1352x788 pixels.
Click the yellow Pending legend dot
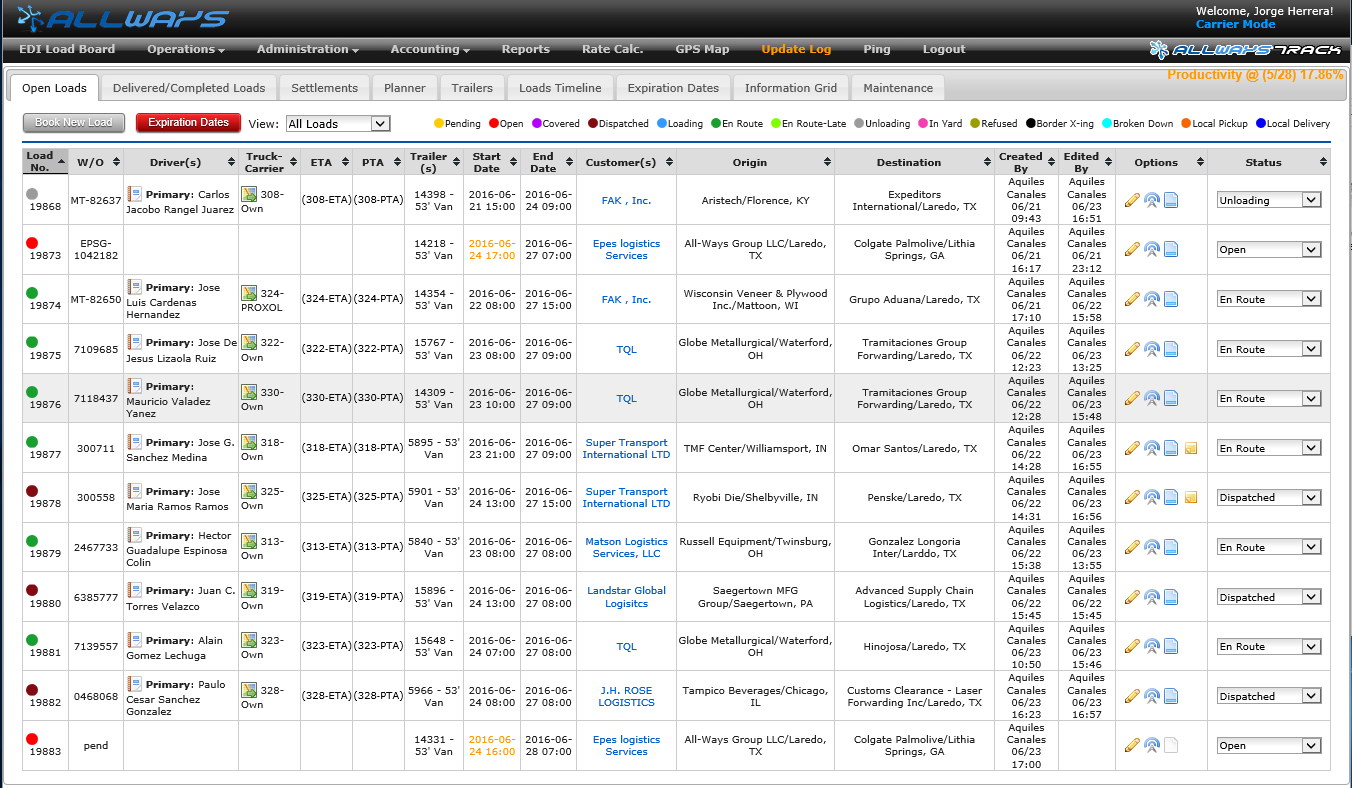coord(439,124)
